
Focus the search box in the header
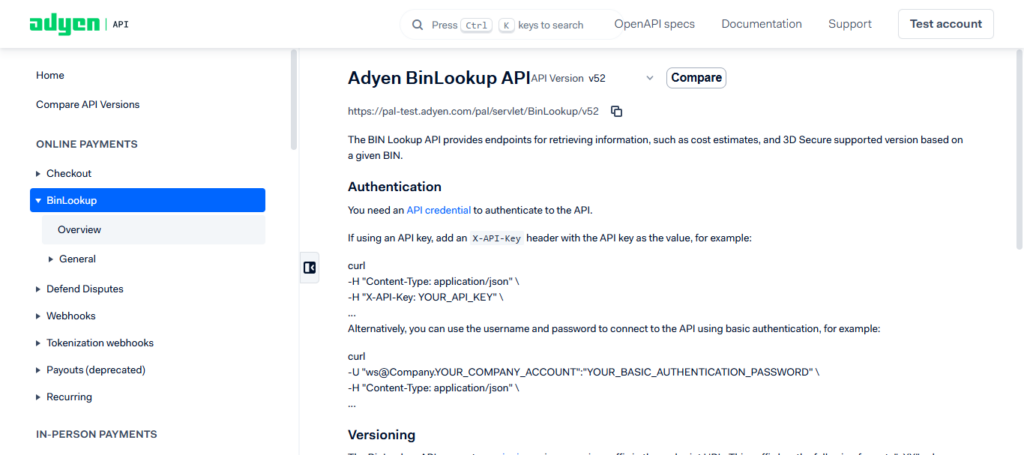pyautogui.click(x=511, y=25)
